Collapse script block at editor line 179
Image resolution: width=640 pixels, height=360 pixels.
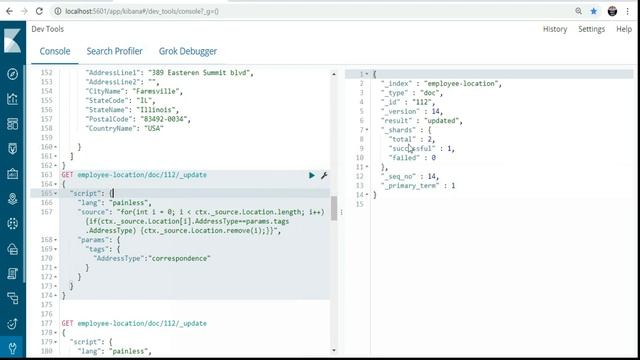(x=56, y=342)
